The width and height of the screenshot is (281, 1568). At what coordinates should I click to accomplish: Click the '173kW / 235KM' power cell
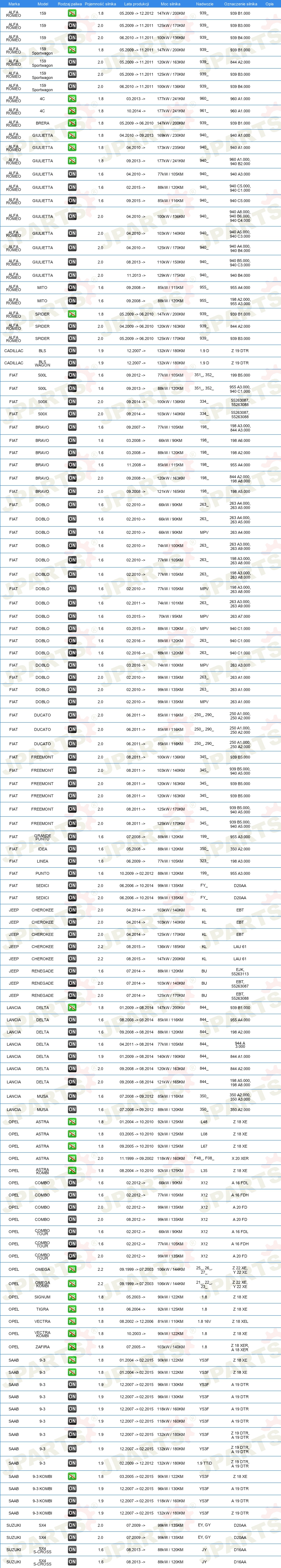(171, 147)
